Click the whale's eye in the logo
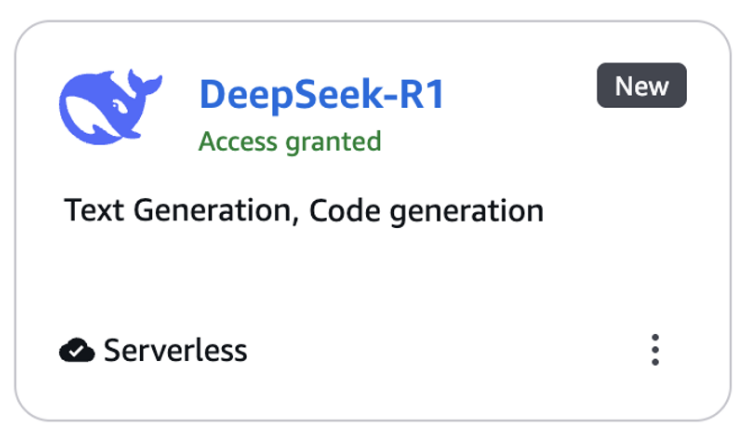 point(121,104)
